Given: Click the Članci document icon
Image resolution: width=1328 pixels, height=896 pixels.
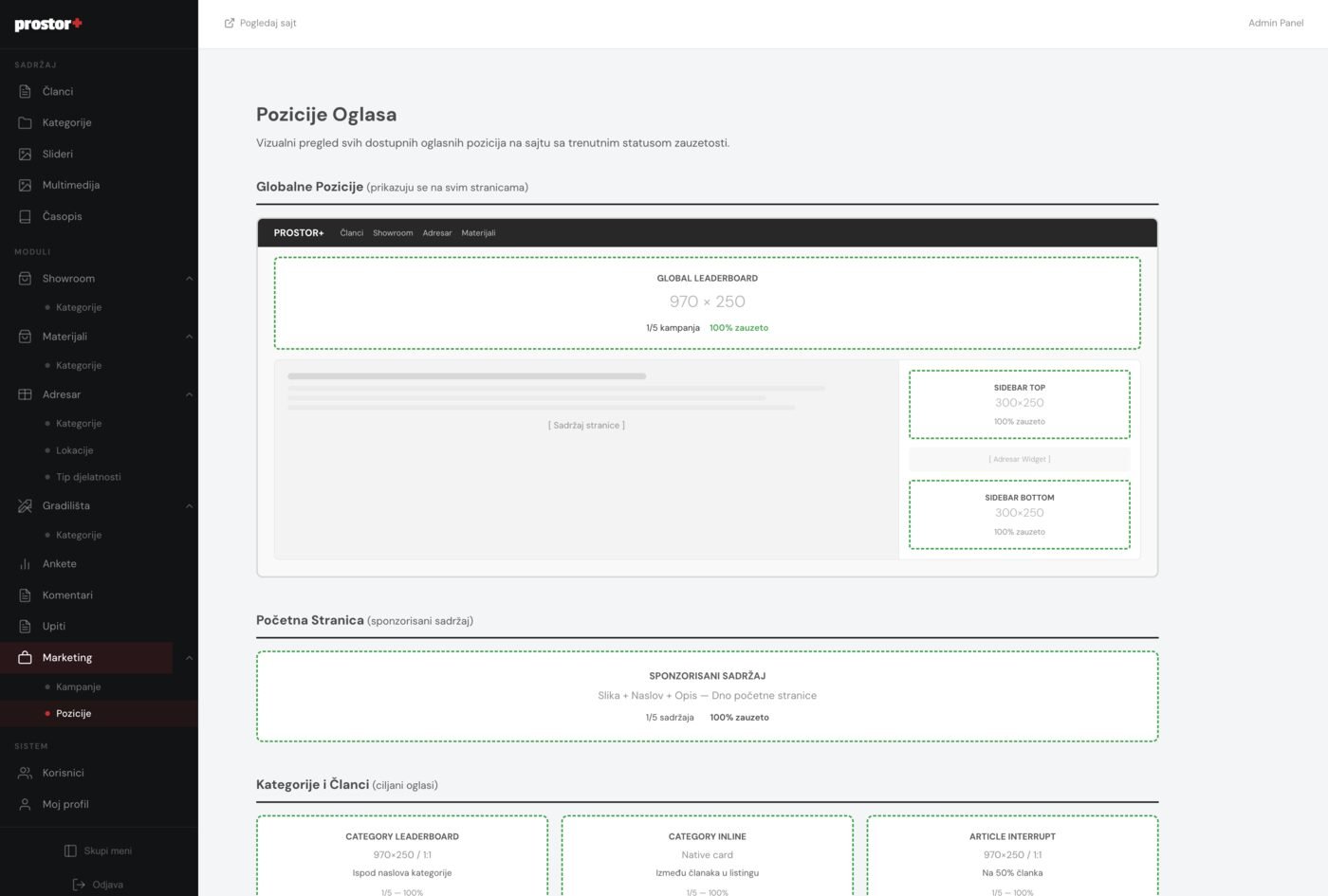Looking at the screenshot, I should [25, 91].
